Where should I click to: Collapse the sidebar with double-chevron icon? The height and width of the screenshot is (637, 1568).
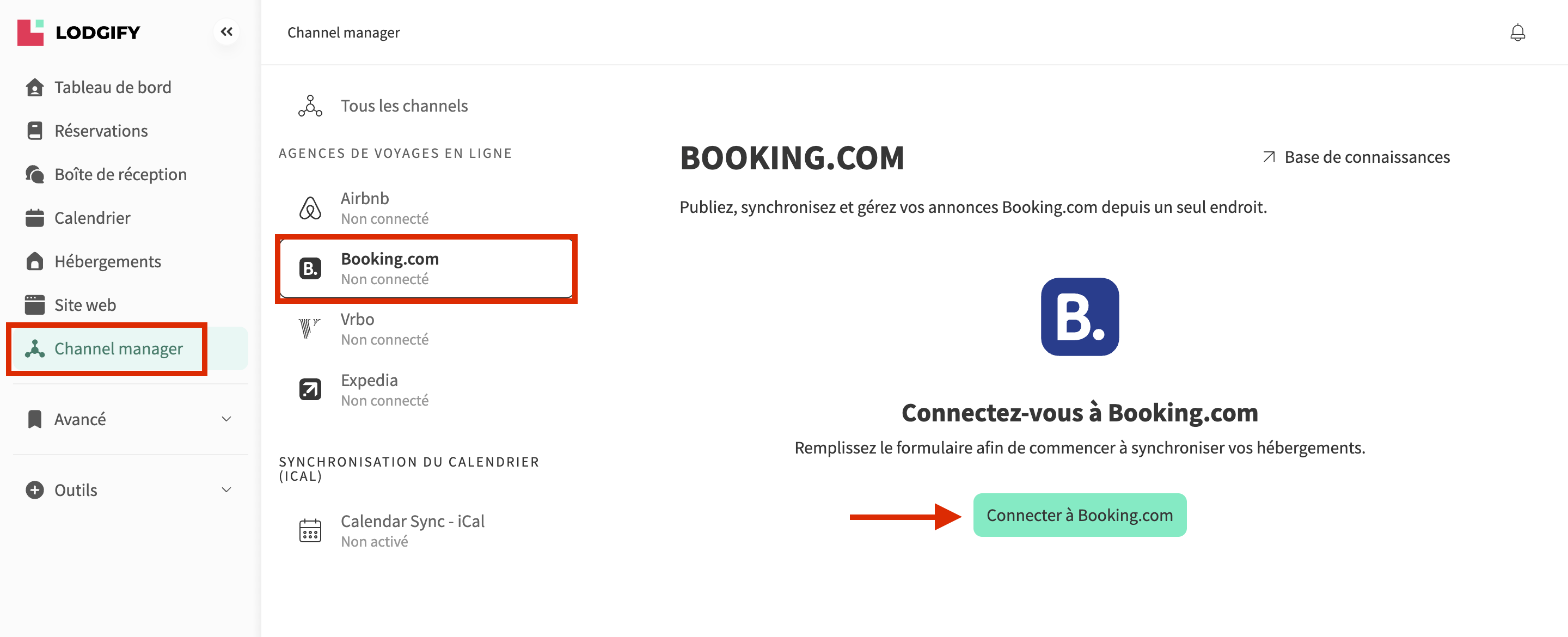point(226,32)
